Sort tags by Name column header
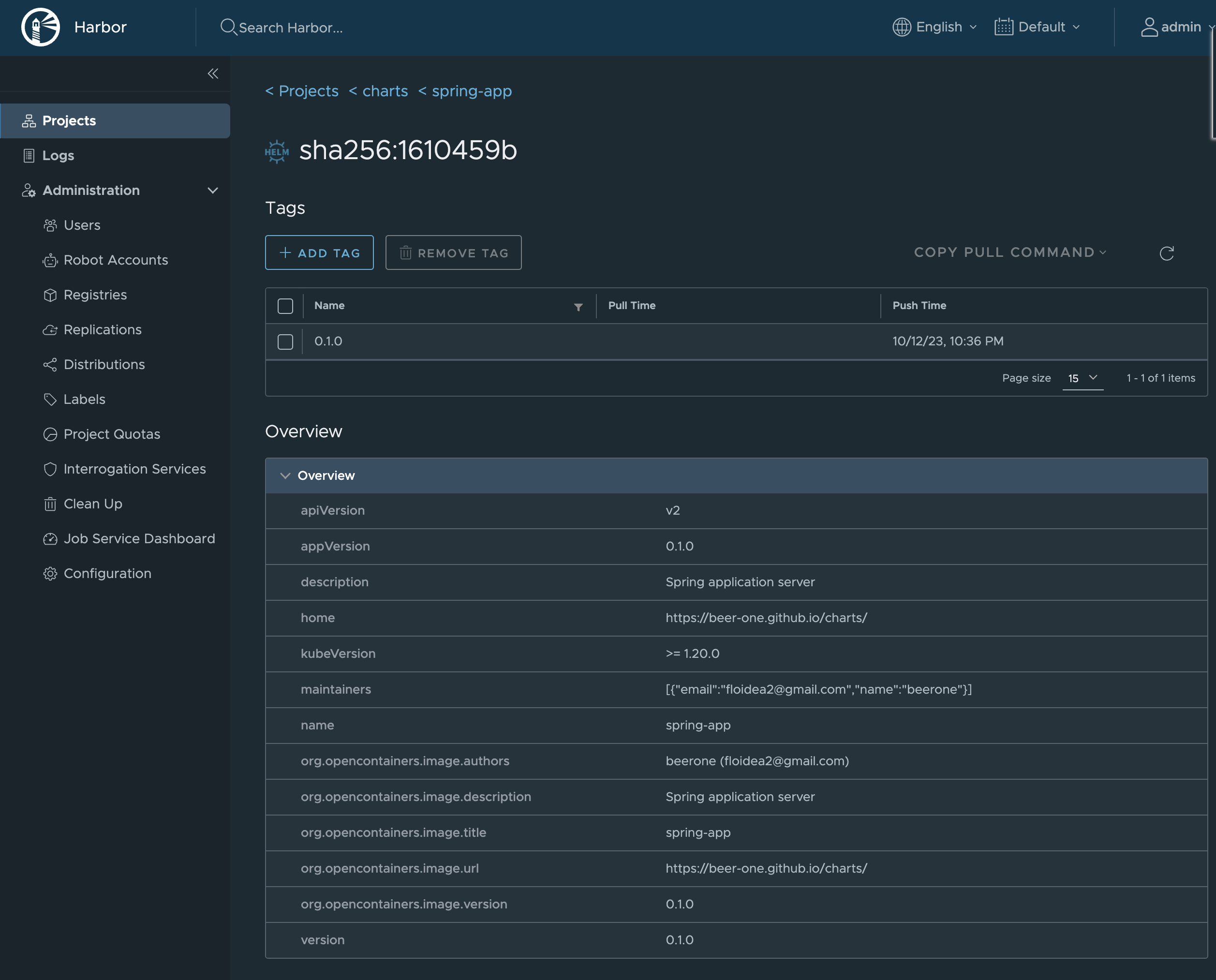This screenshot has width=1216, height=980. pos(330,305)
